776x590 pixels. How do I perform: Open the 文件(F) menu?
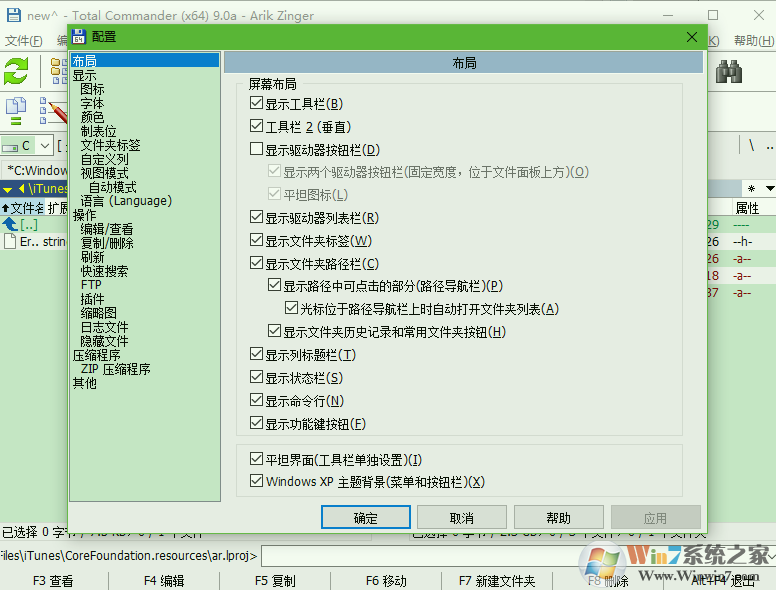point(24,41)
